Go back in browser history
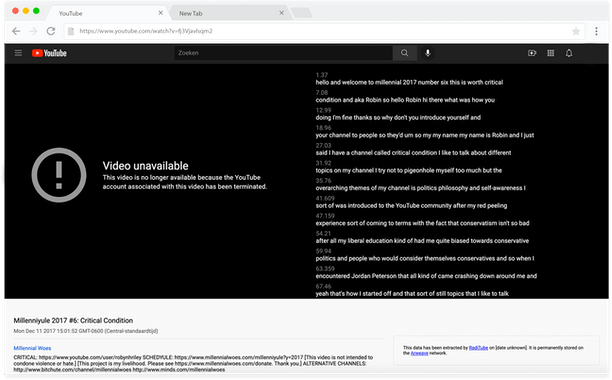612x380 pixels. pos(16,31)
